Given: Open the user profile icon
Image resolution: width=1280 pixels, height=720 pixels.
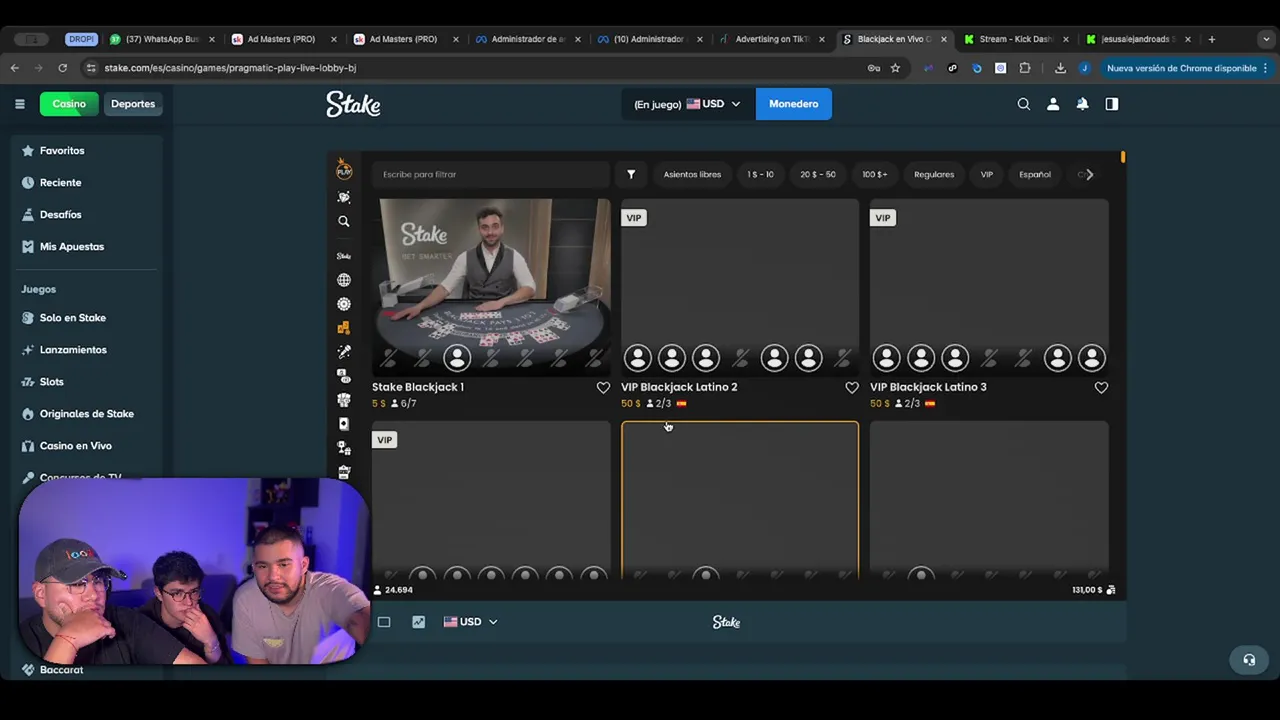Looking at the screenshot, I should tap(1053, 104).
